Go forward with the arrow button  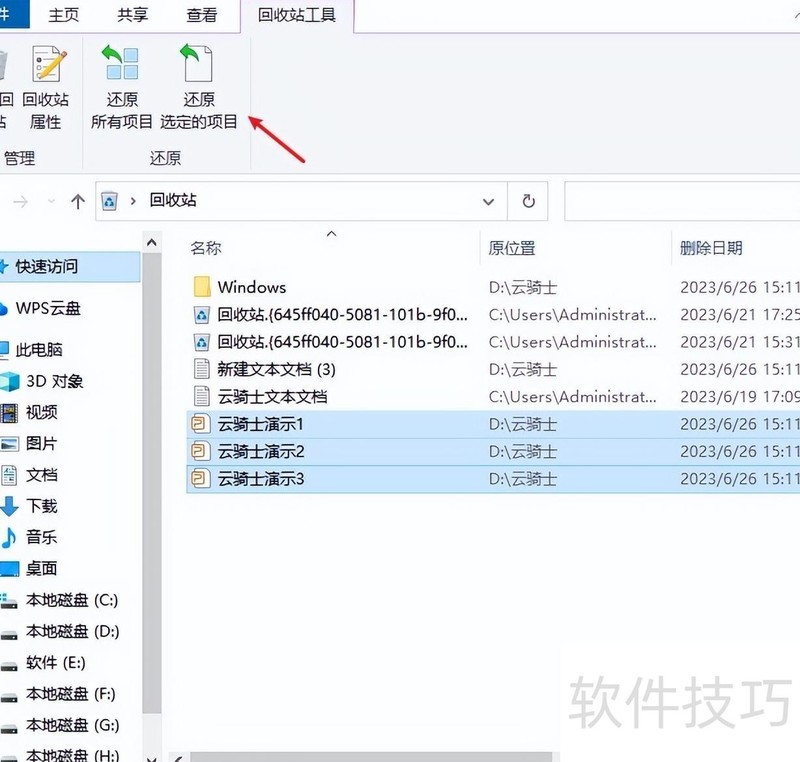[20, 202]
